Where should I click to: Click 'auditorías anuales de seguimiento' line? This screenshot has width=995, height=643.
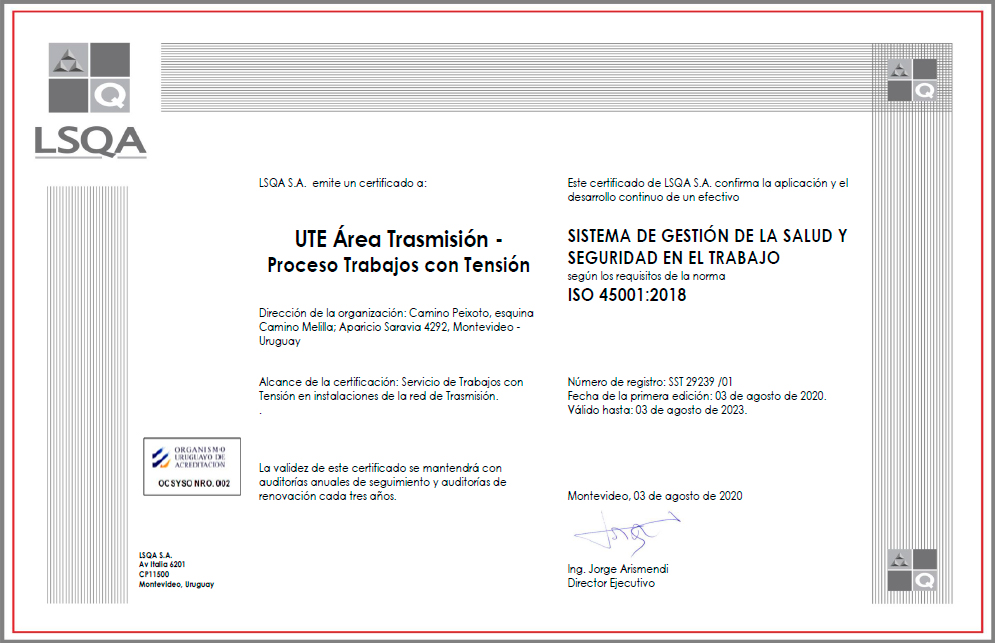click(382, 482)
